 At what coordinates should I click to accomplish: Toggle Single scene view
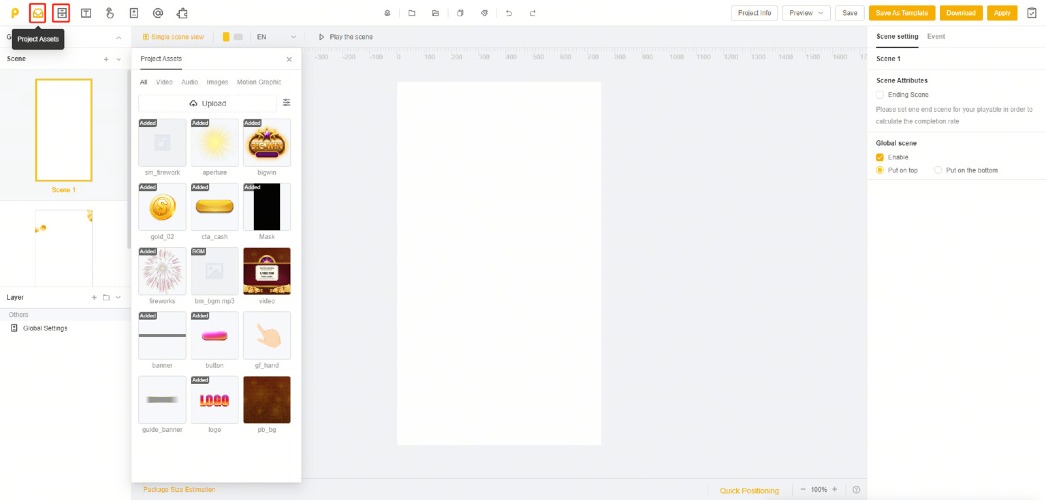pos(173,37)
